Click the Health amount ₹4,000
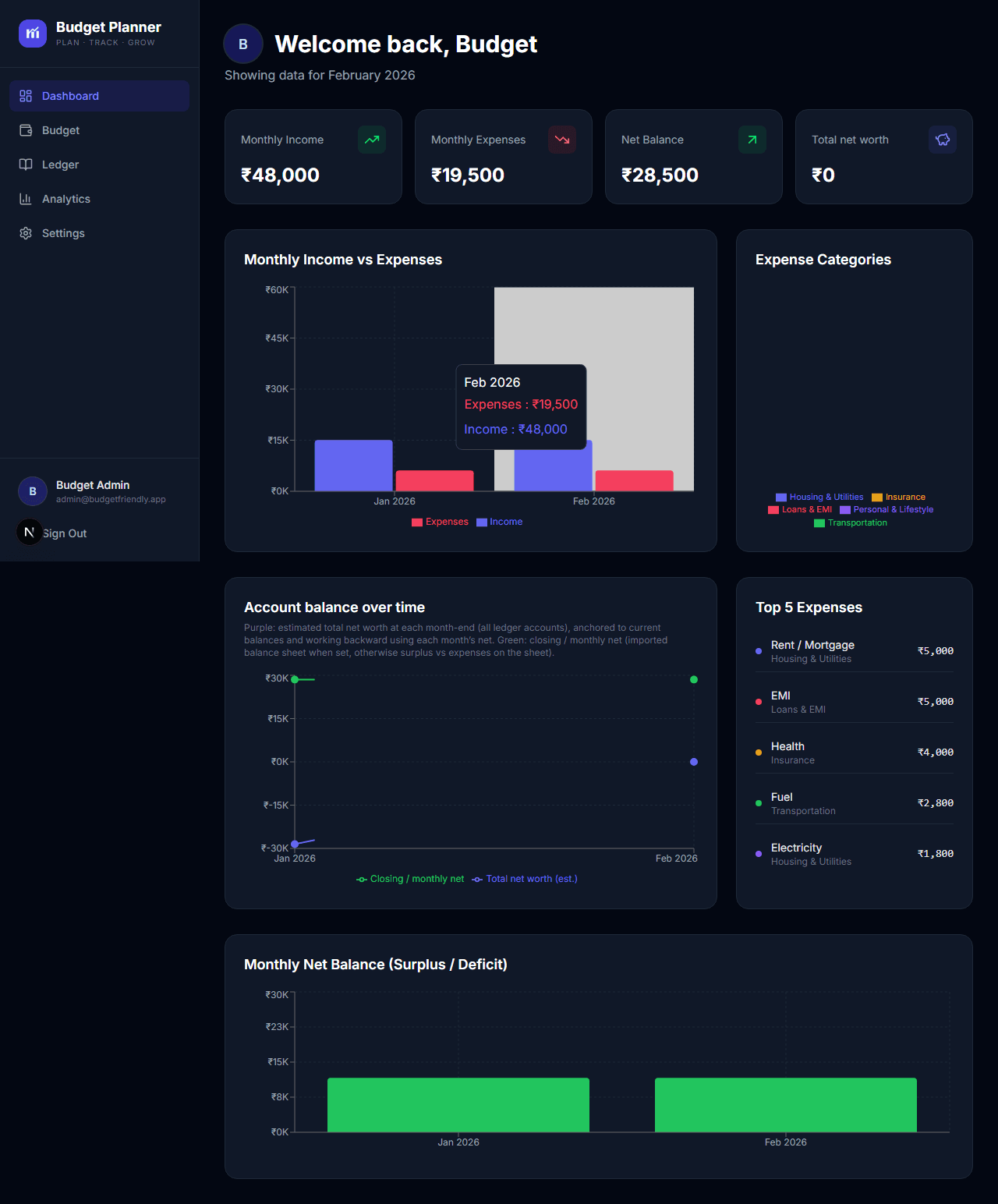 (936, 752)
